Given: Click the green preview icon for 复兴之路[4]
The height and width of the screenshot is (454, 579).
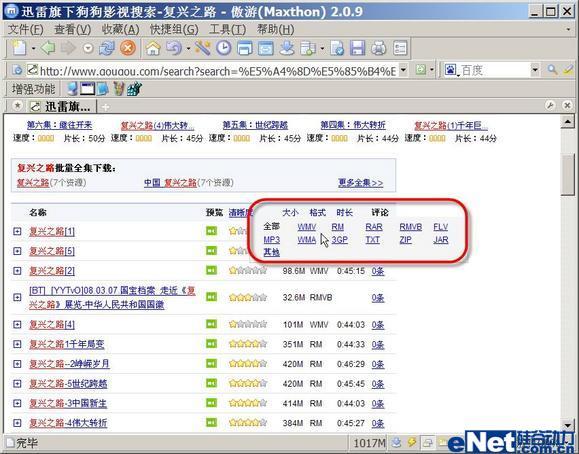Looking at the screenshot, I should 212,324.
